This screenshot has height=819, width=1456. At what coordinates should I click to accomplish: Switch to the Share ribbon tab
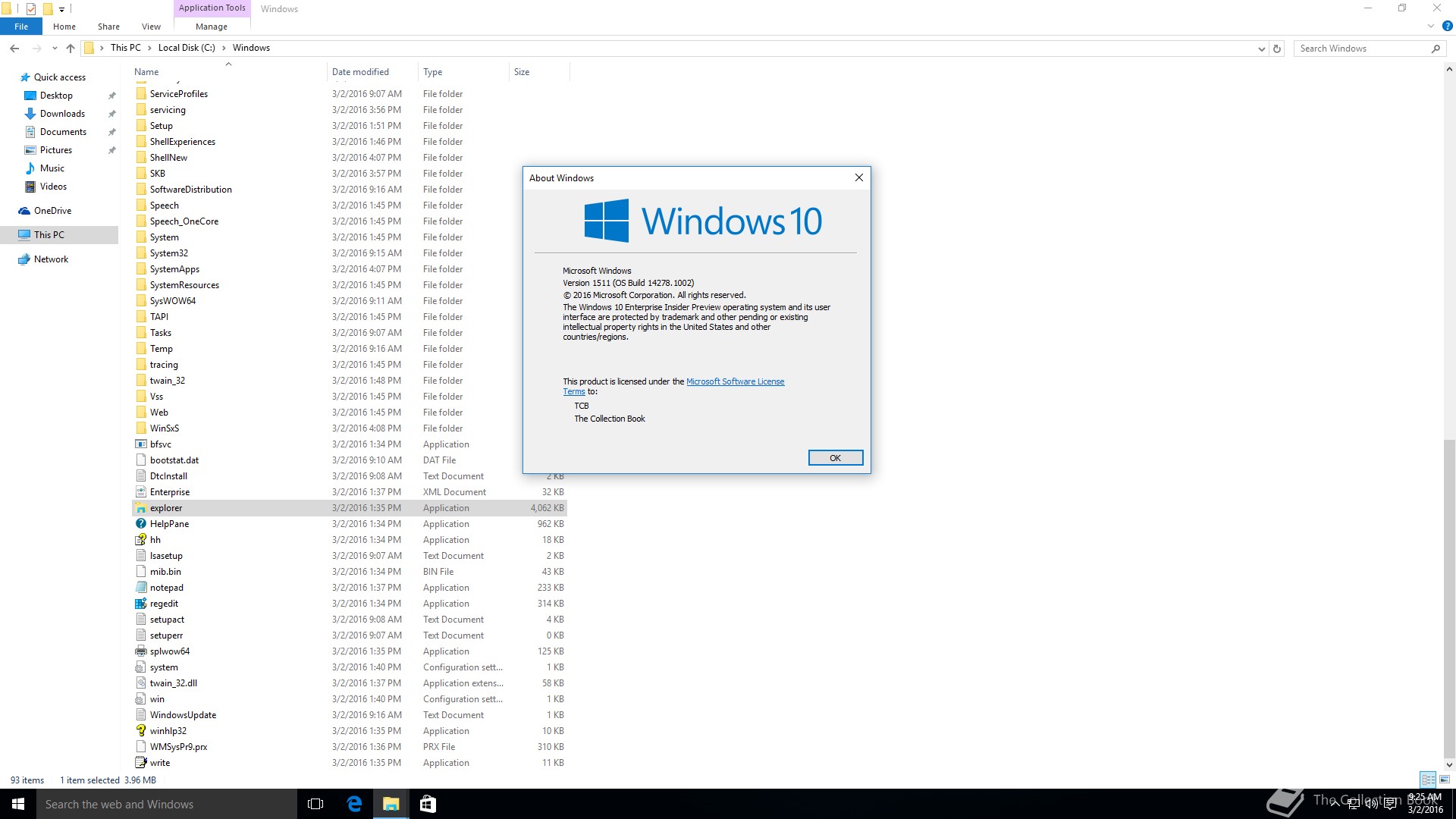[x=108, y=27]
